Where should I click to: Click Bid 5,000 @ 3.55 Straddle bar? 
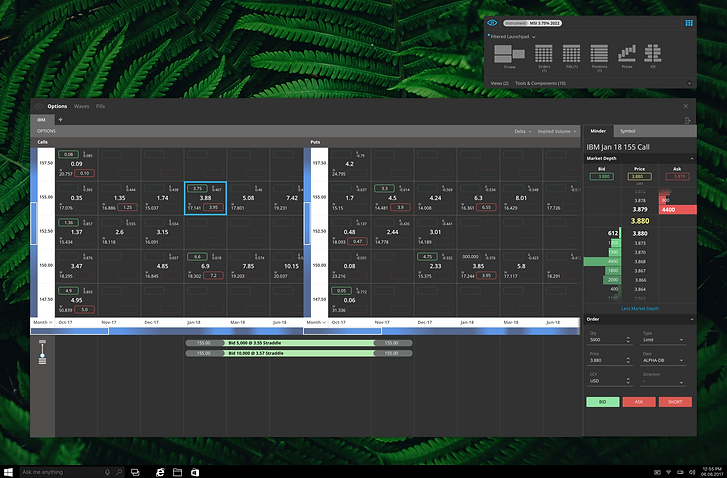(299, 343)
